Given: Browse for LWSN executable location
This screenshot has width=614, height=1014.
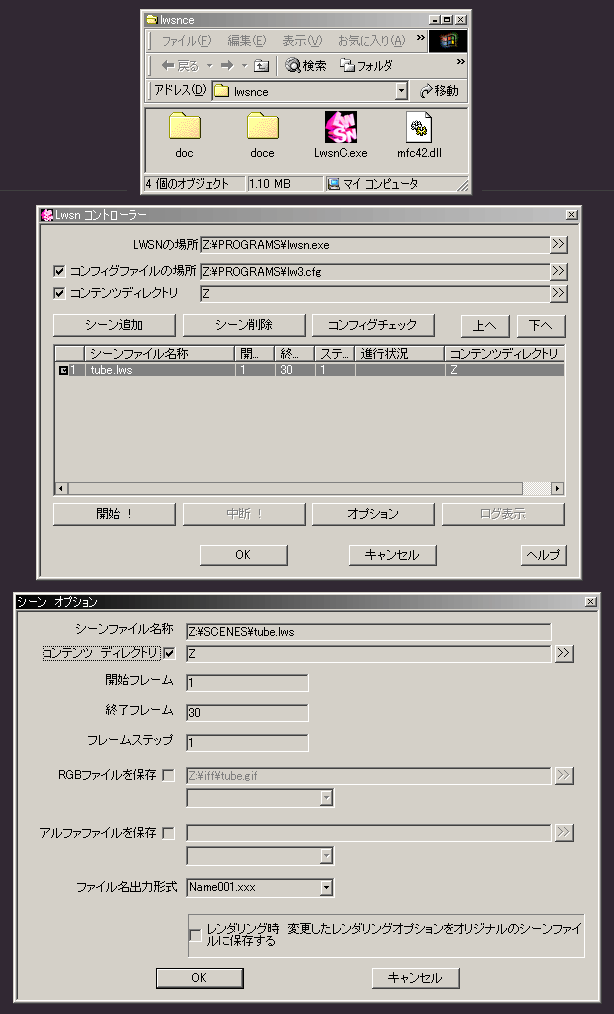Looking at the screenshot, I should (x=558, y=243).
